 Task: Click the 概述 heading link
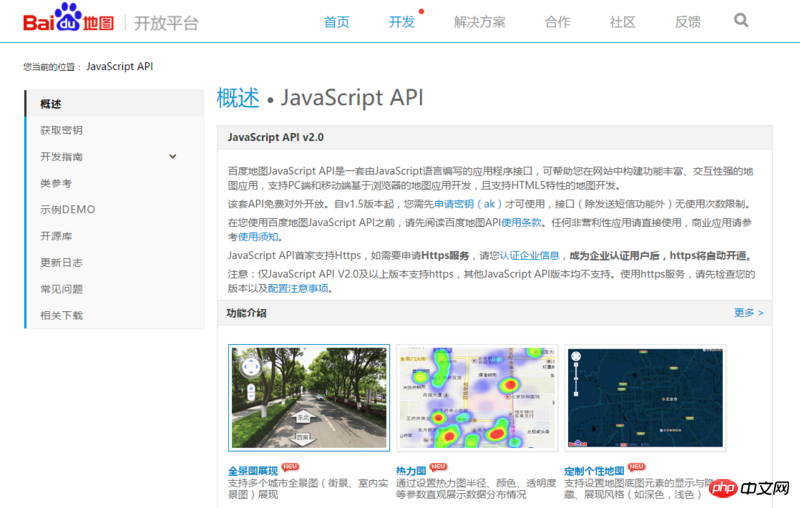click(238, 97)
